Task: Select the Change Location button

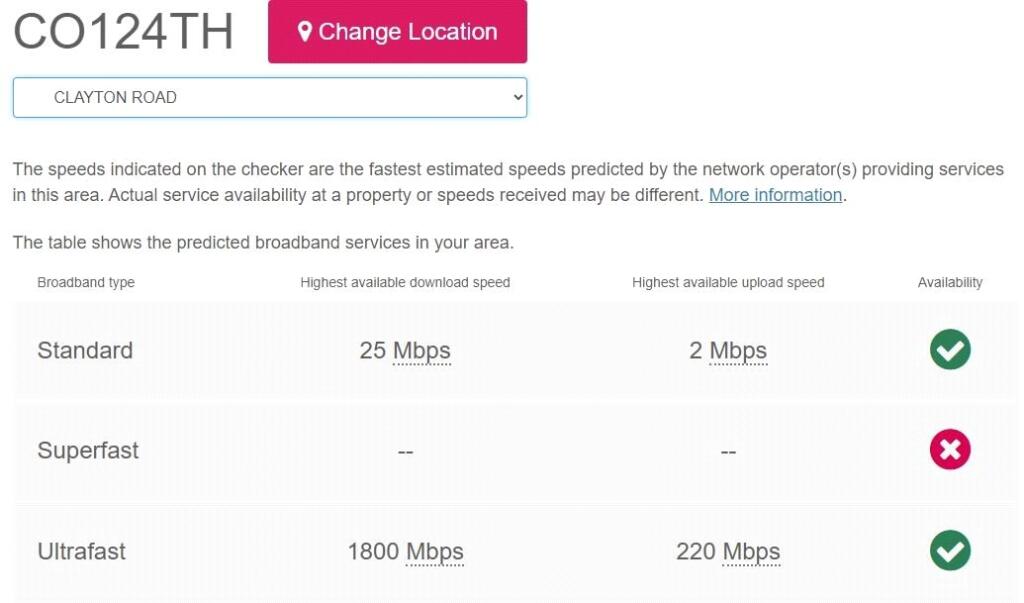Action: pos(397,31)
